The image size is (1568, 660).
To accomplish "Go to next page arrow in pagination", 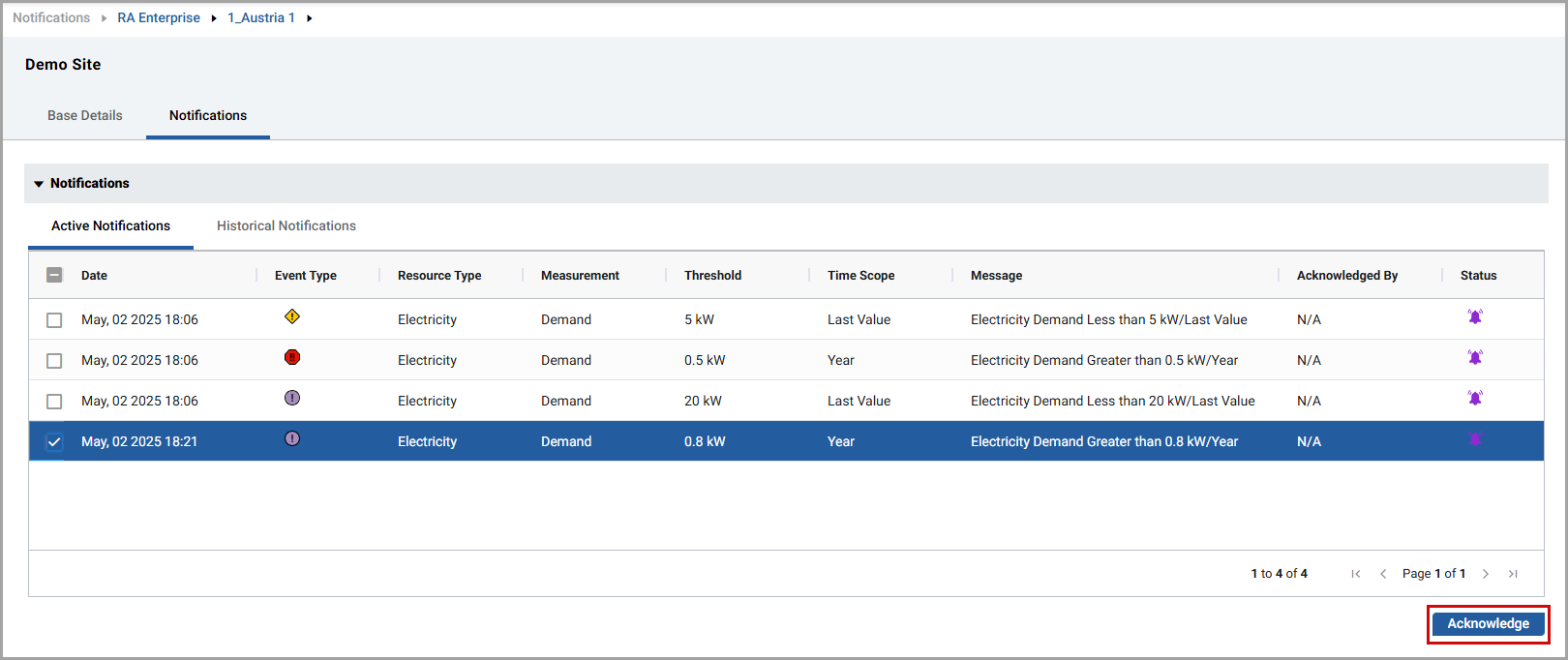I will [1486, 574].
